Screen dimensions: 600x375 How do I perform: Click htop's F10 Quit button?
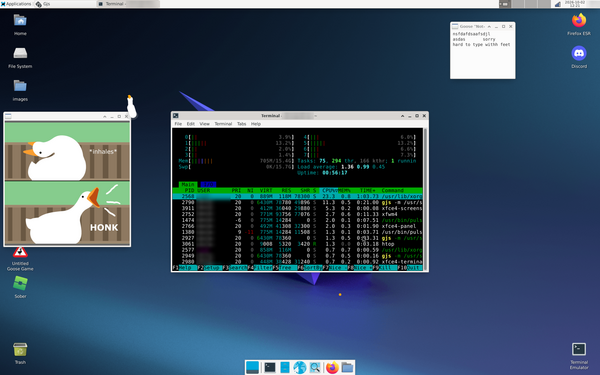coord(410,268)
